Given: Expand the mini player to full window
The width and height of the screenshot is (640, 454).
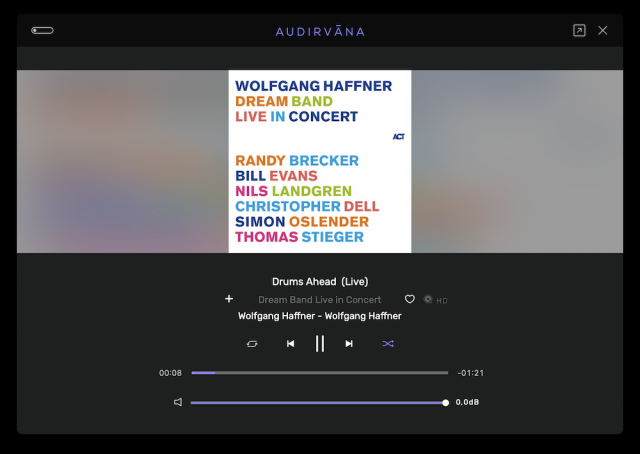Looking at the screenshot, I should click(x=579, y=31).
